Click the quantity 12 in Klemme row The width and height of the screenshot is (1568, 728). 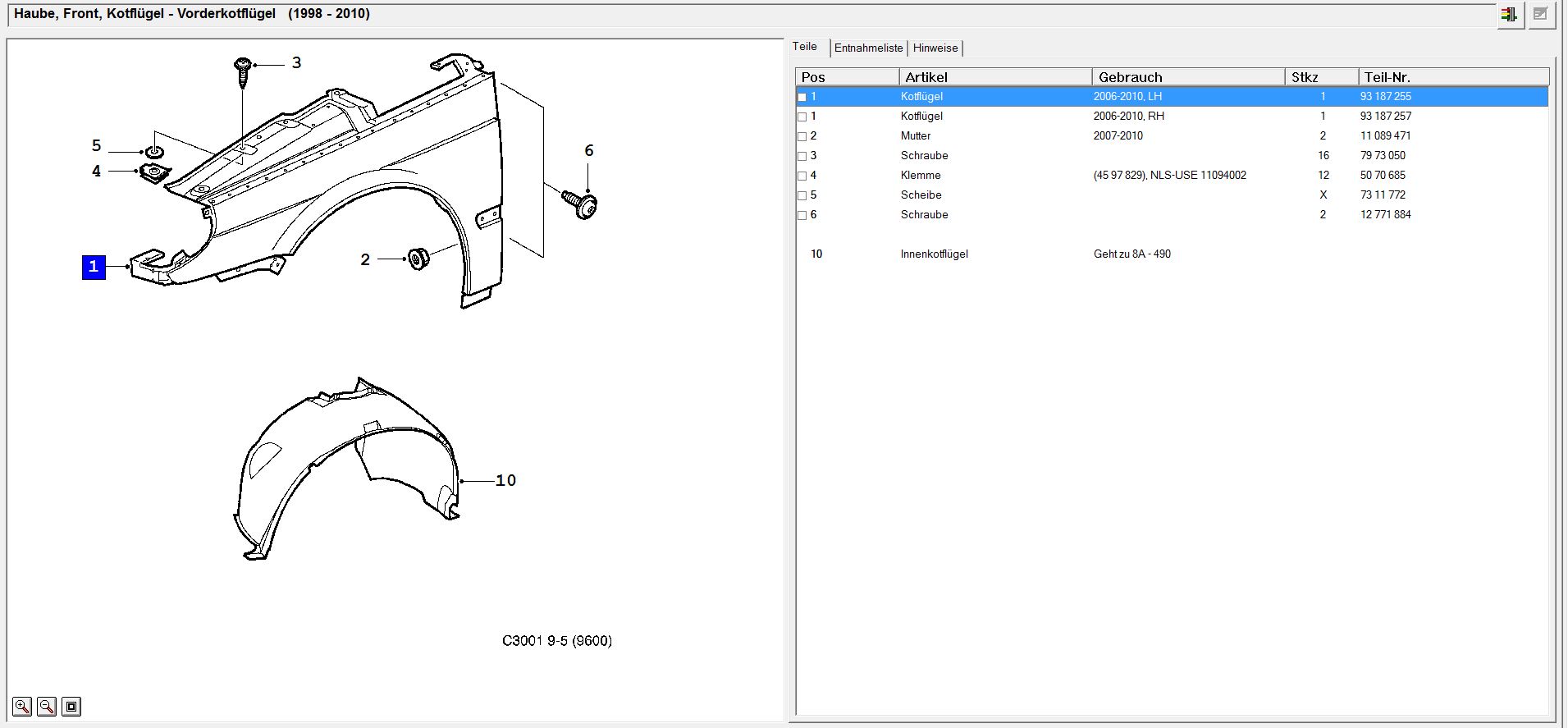[1323, 175]
